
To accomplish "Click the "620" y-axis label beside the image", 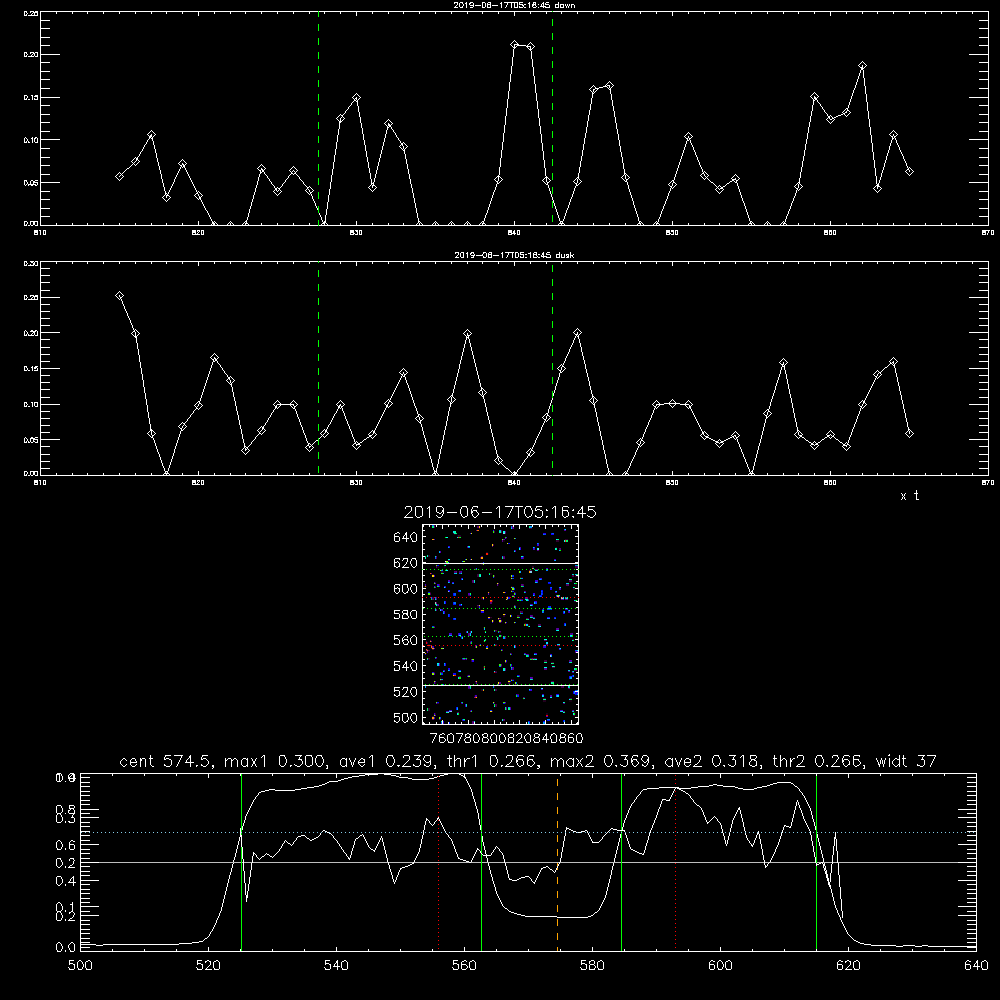I will coord(406,563).
